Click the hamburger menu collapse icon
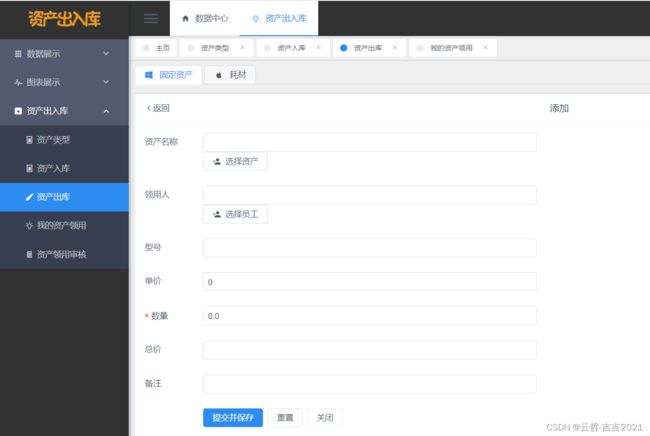650x436 pixels. tap(150, 18)
